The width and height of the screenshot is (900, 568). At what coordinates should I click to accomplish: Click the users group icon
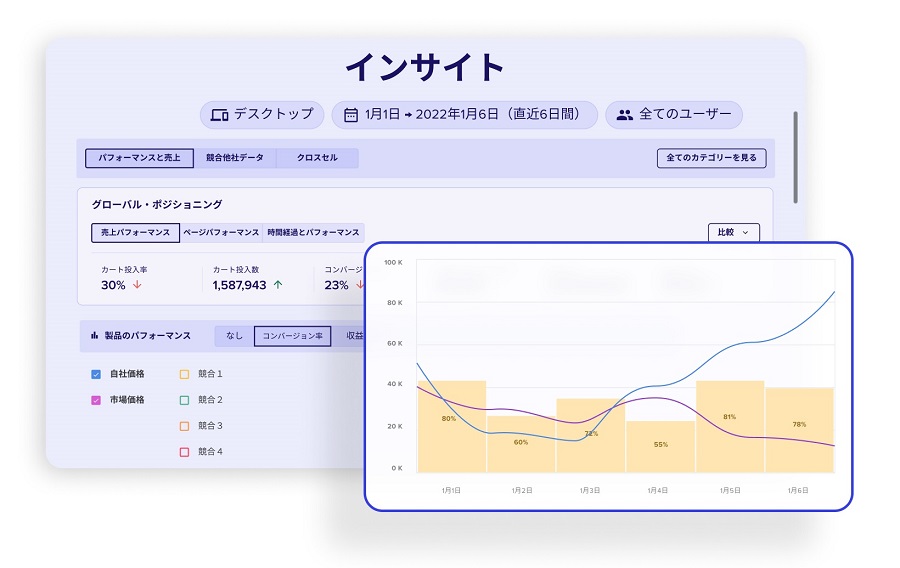[624, 115]
